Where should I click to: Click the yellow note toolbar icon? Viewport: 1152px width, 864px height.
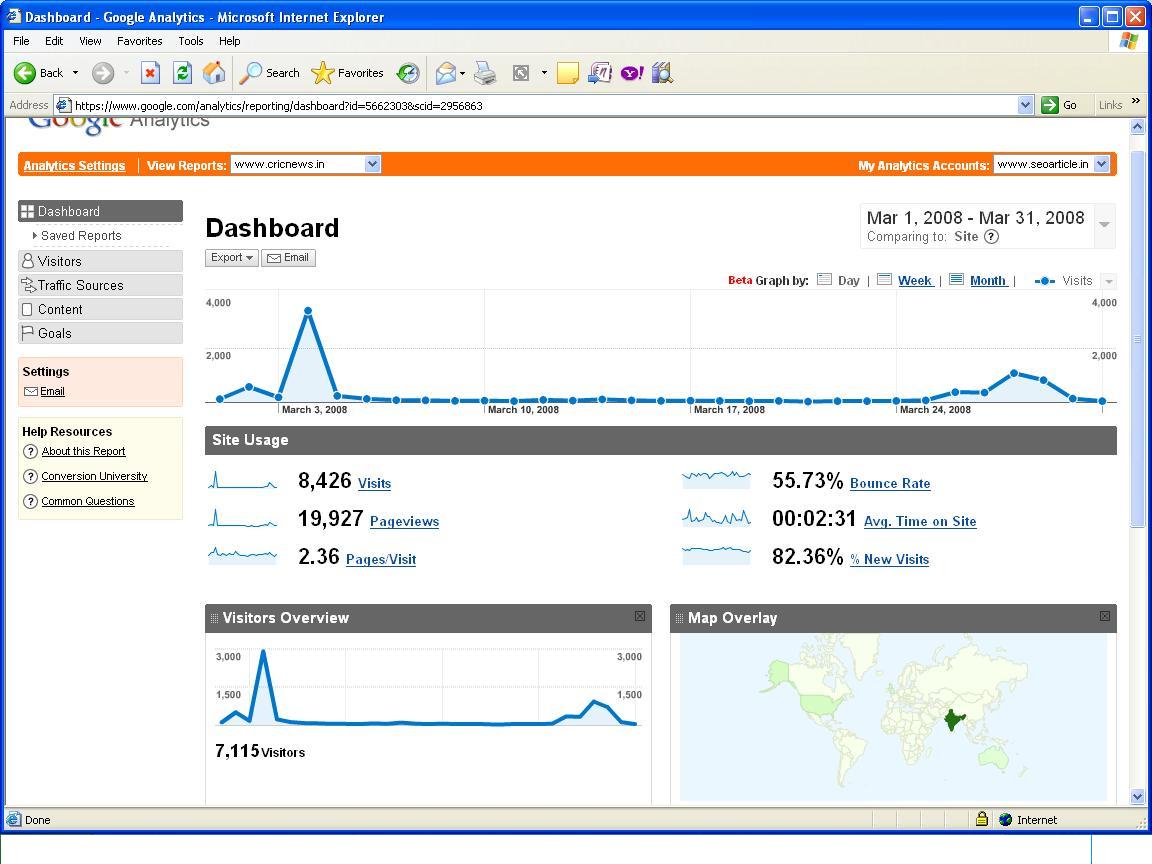[567, 73]
